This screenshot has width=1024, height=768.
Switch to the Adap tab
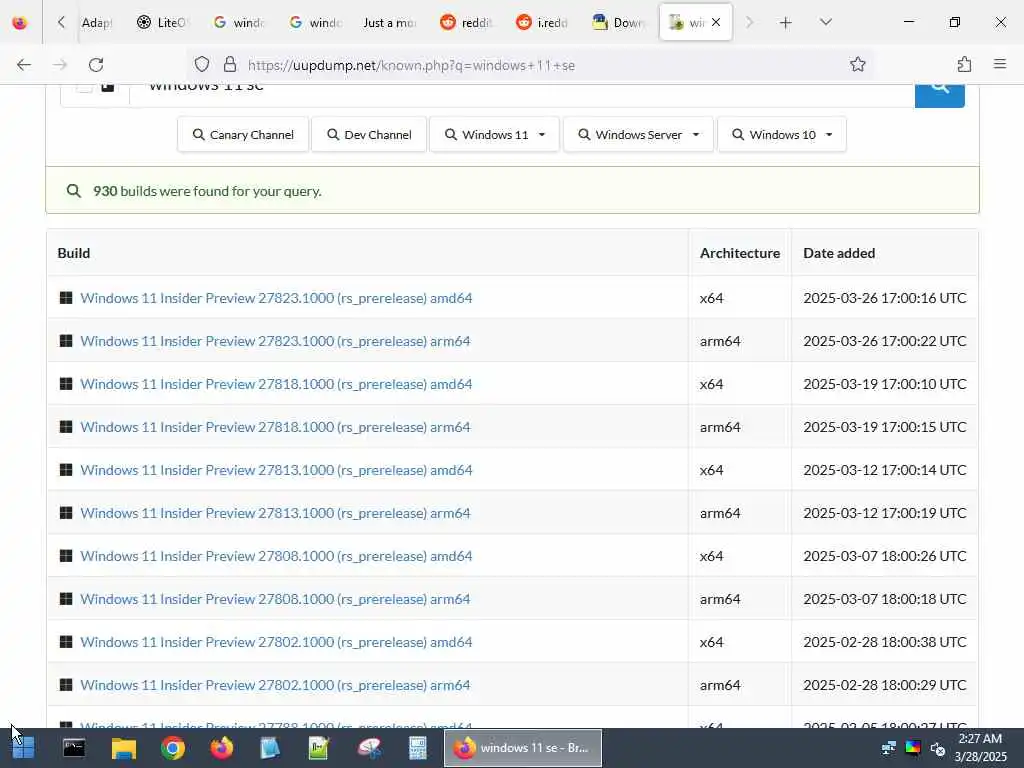97,23
